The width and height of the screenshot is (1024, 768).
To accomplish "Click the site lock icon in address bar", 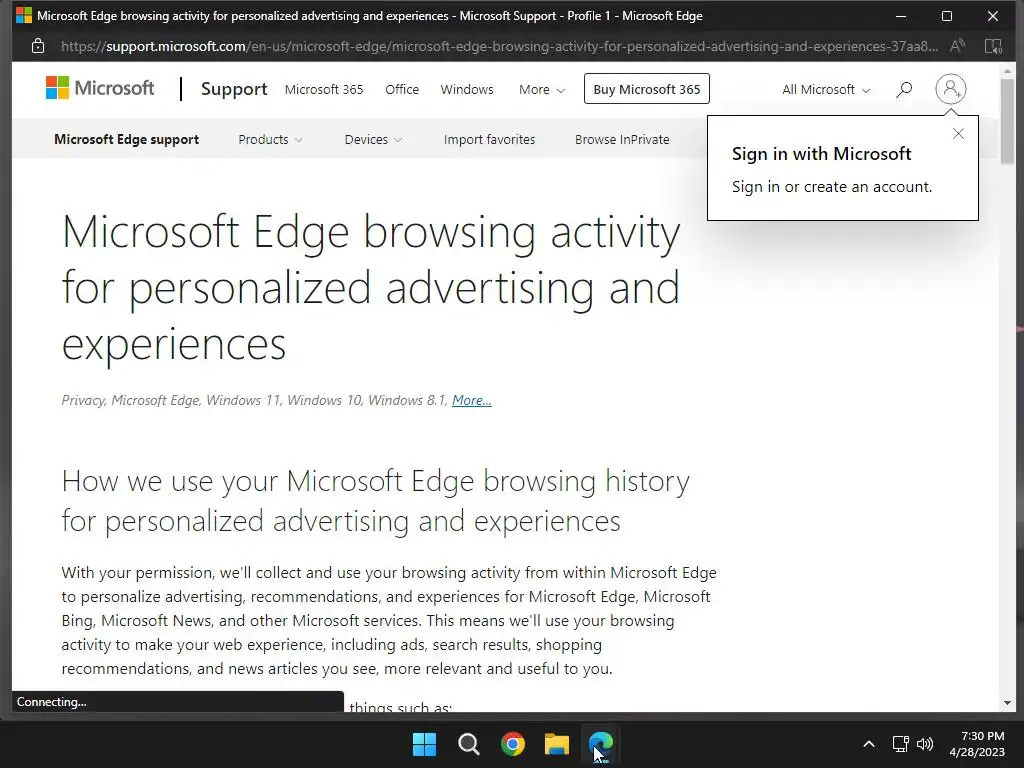I will pos(38,46).
